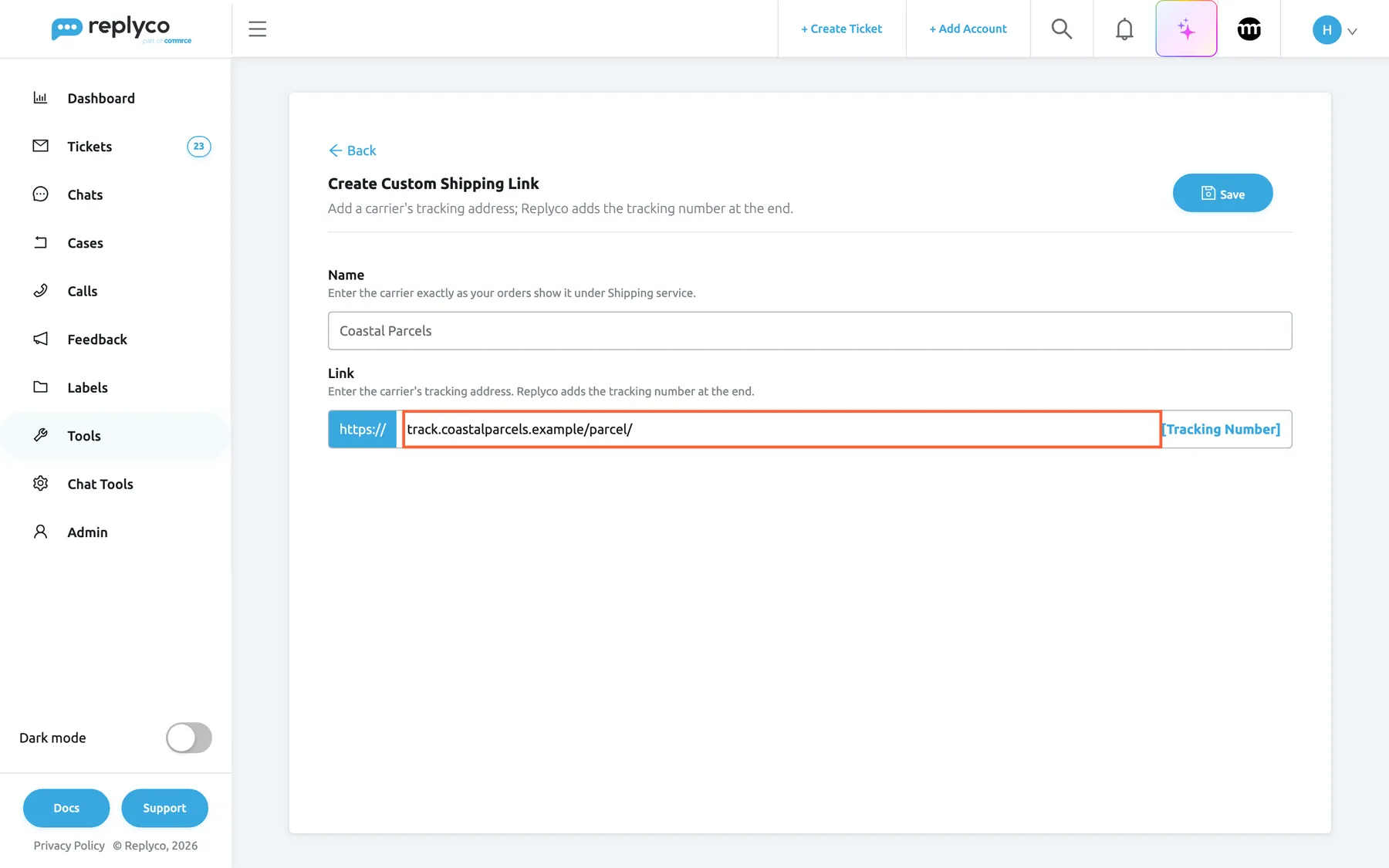Click the black round logo icon in header
This screenshot has width=1389, height=868.
coord(1249,29)
